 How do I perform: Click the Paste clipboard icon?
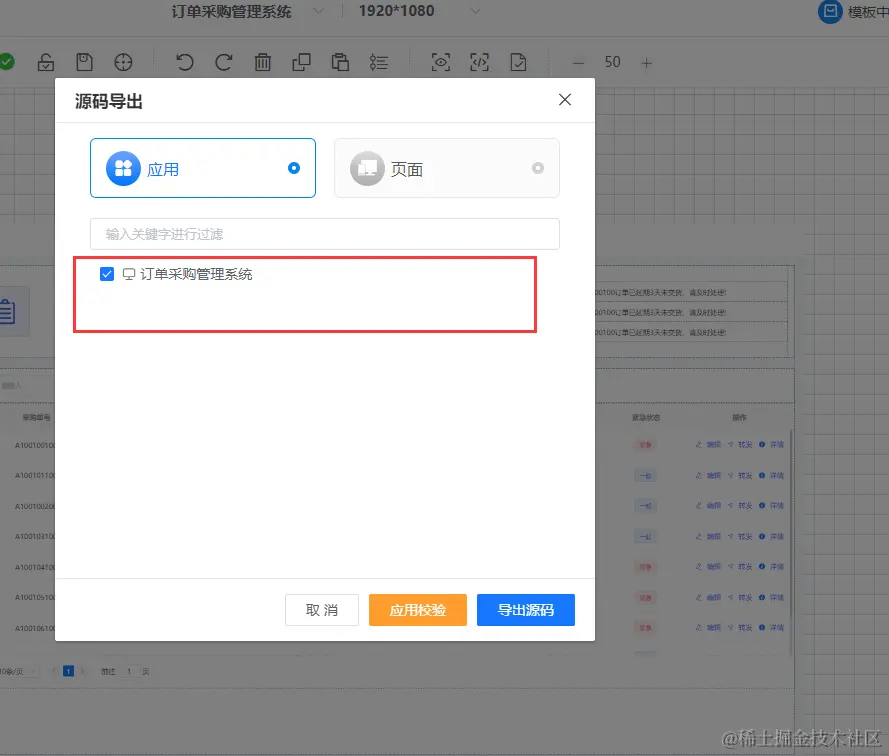(340, 62)
